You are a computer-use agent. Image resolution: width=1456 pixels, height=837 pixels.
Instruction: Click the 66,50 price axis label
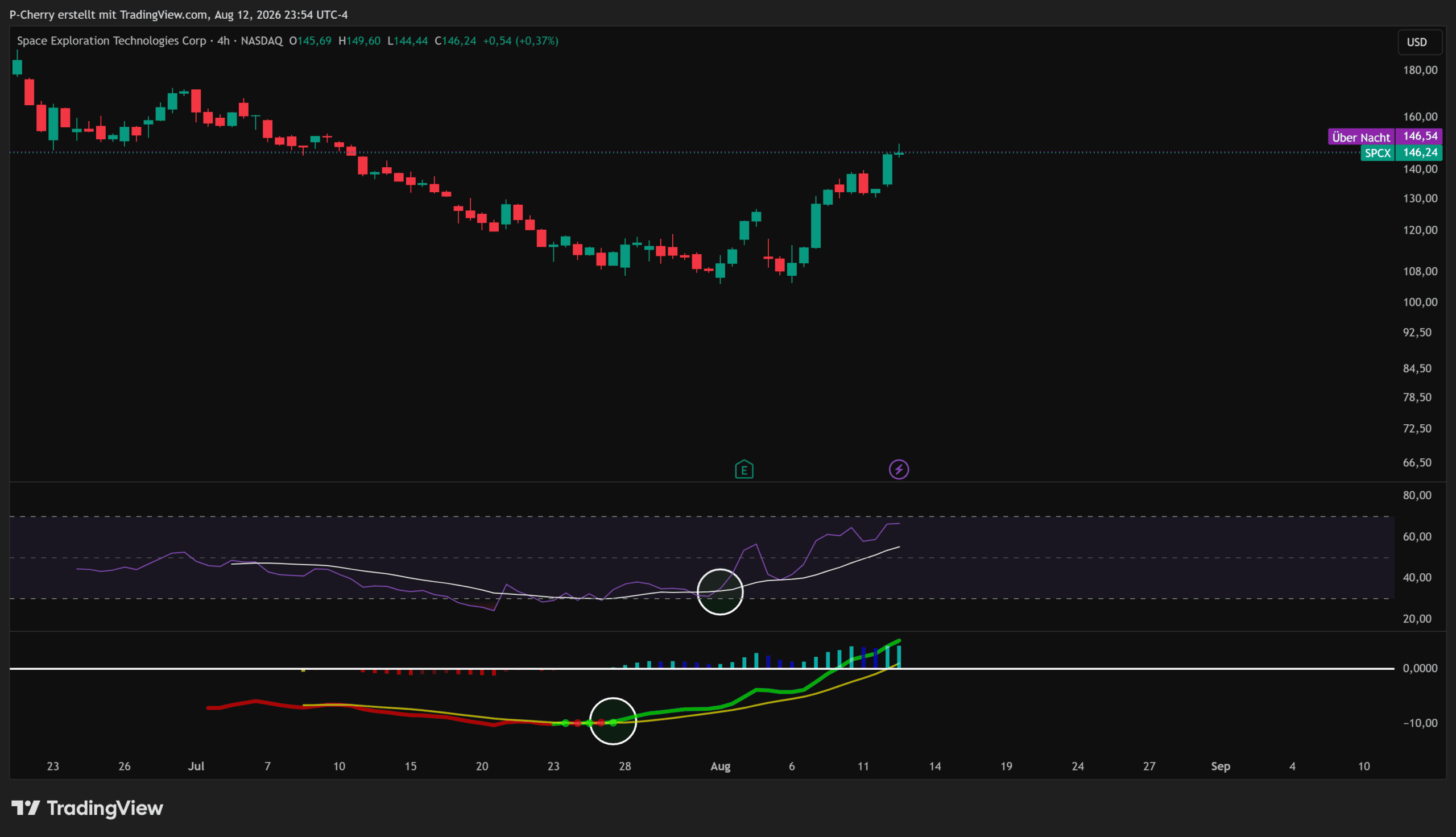1417,463
